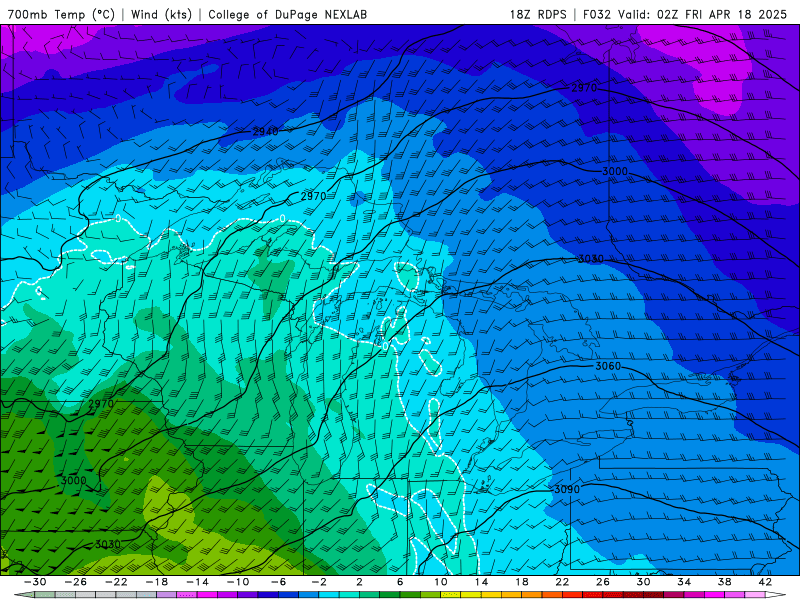Click the "02Z FRI APR 18 2025" valid time
Screen dimensions: 800x600
tap(722, 14)
